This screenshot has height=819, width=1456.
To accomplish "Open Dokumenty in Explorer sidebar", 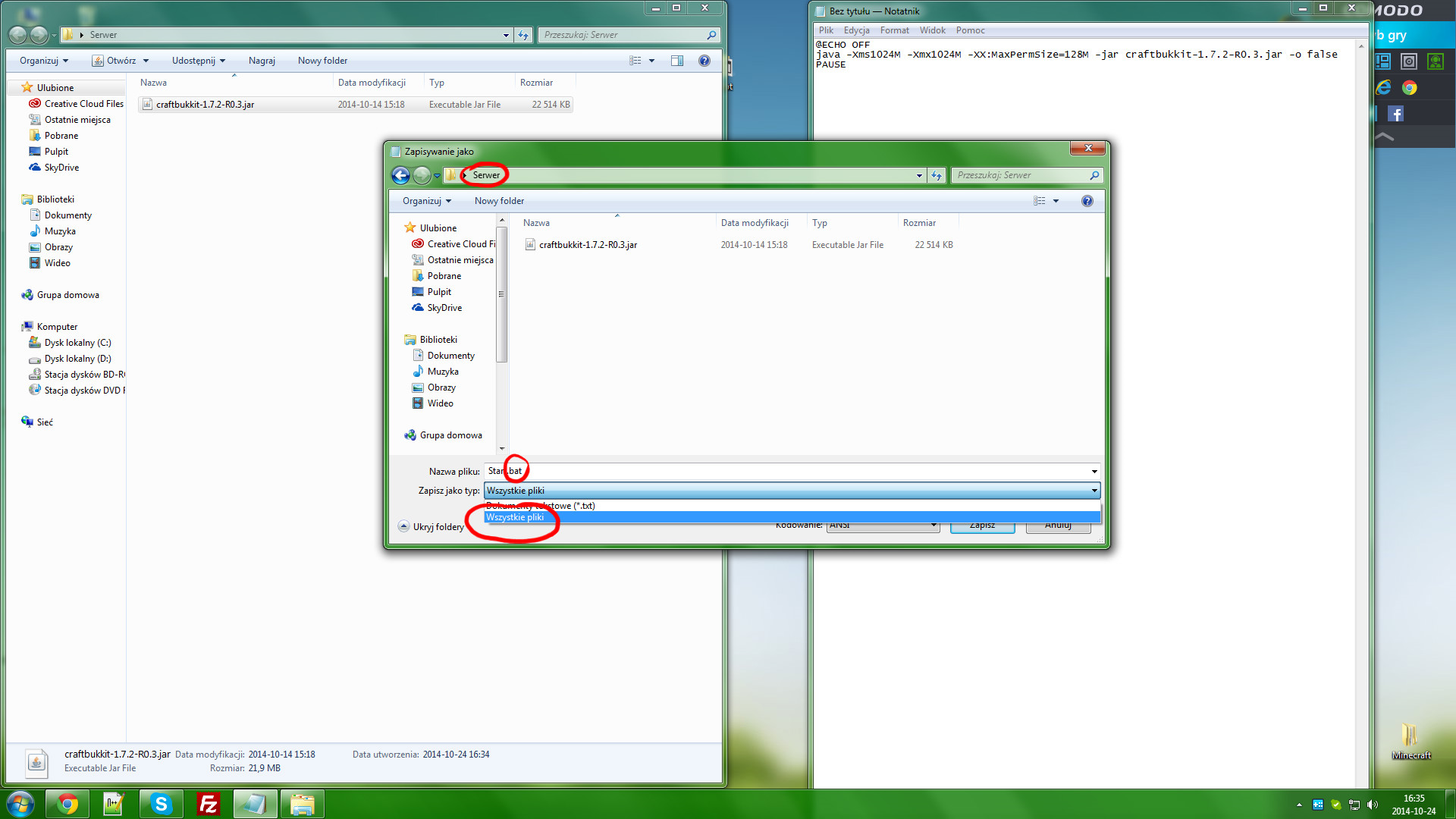I will [x=61, y=215].
